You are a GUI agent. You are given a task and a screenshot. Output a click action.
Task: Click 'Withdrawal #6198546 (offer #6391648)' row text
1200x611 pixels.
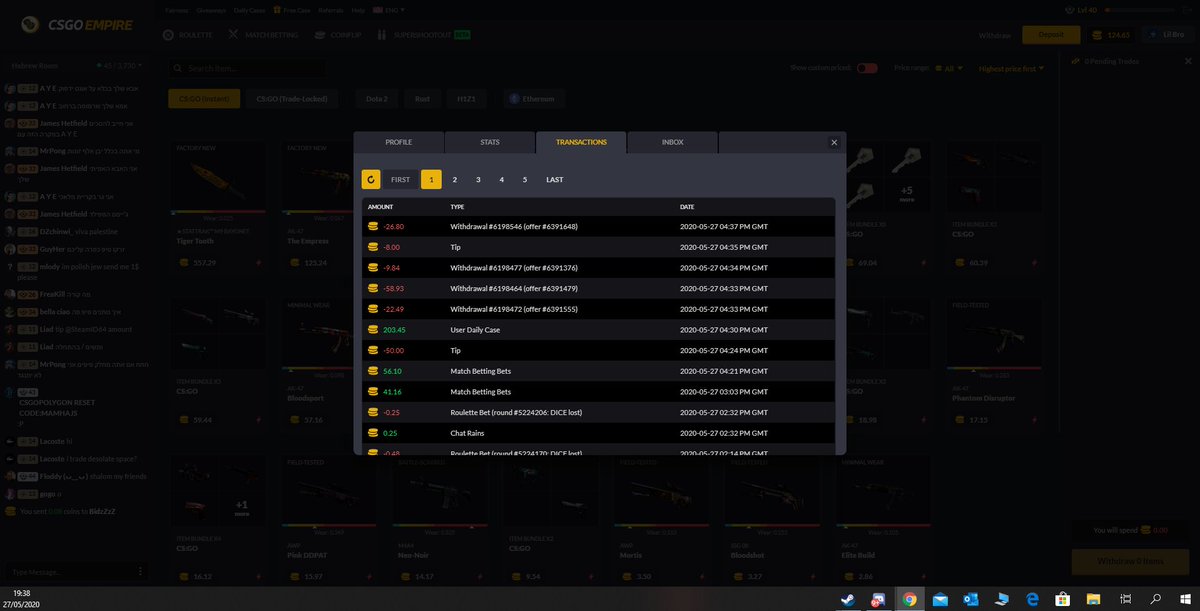(514, 227)
